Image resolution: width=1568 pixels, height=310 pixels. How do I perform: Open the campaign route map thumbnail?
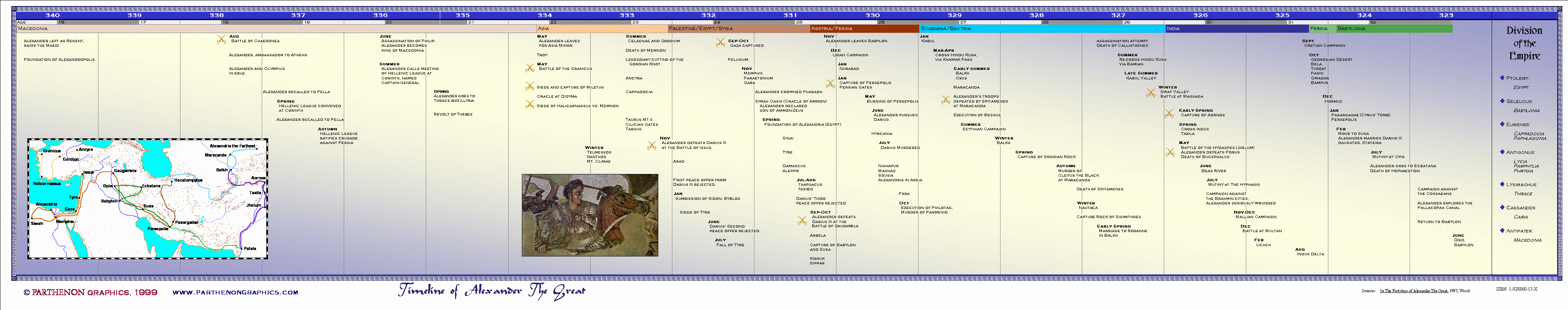147,199
